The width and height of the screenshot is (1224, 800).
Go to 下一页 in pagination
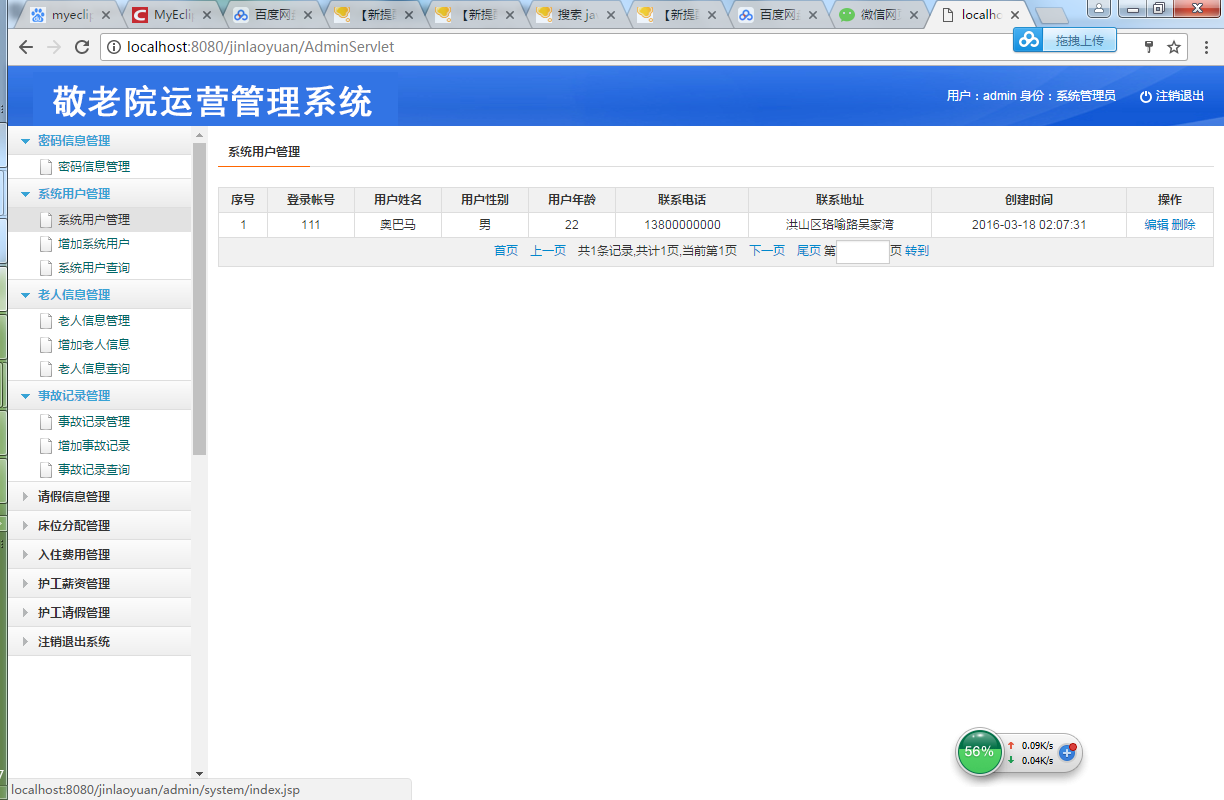click(x=767, y=251)
